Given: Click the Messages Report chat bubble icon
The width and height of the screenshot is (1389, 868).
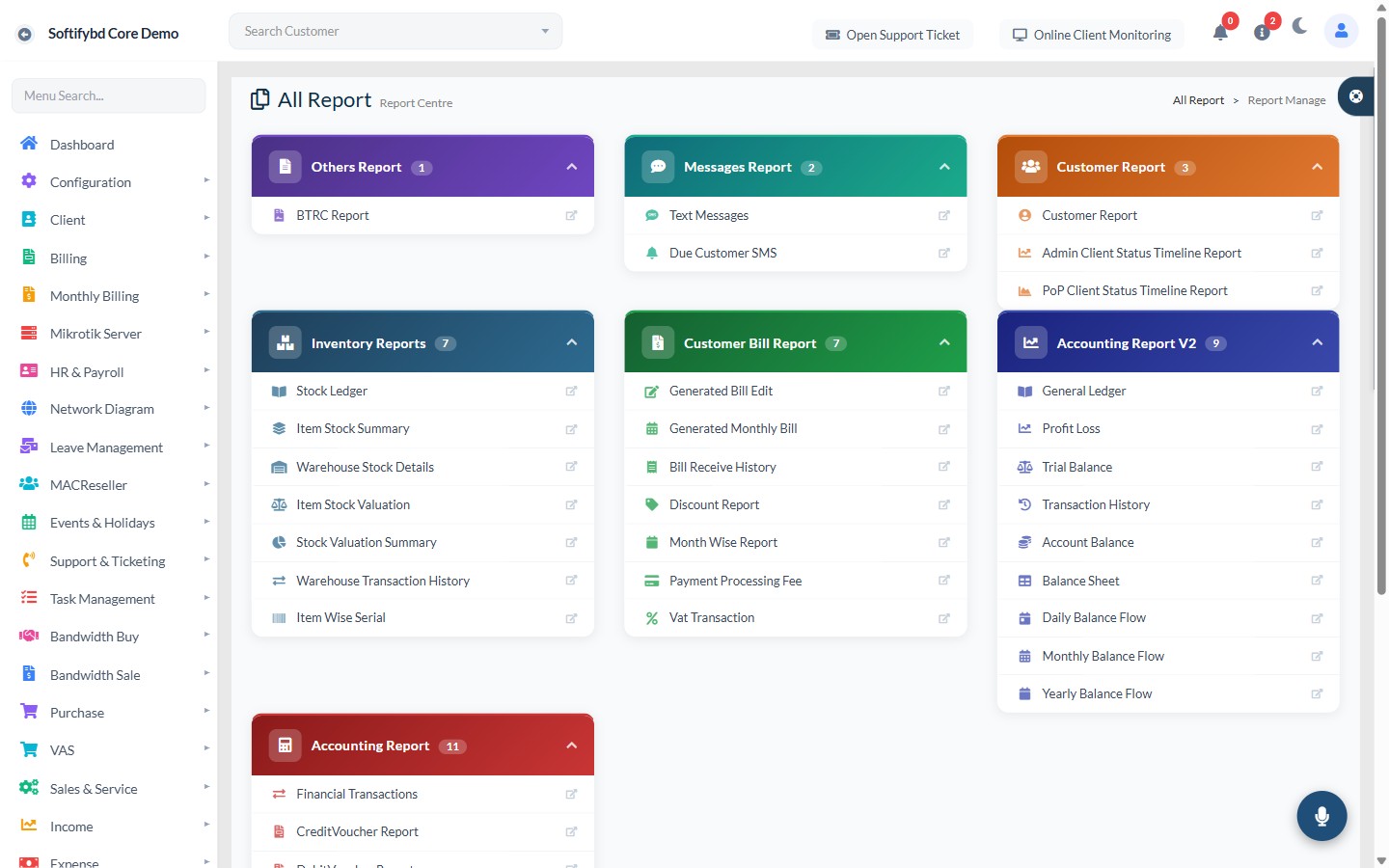Looking at the screenshot, I should (x=658, y=167).
